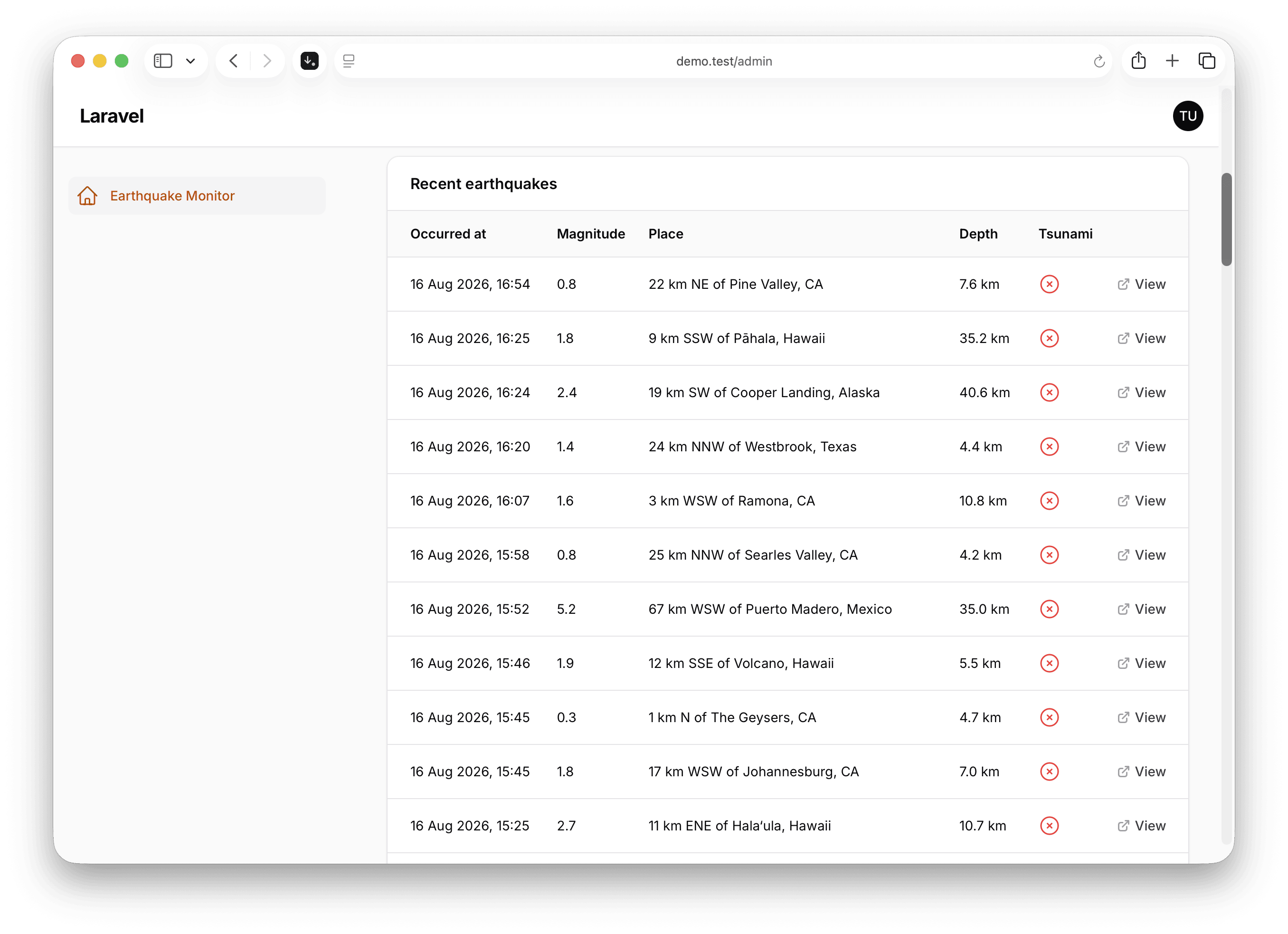View the Puerto Madero, Mexico earthquake
The width and height of the screenshot is (1288, 934).
click(1141, 609)
